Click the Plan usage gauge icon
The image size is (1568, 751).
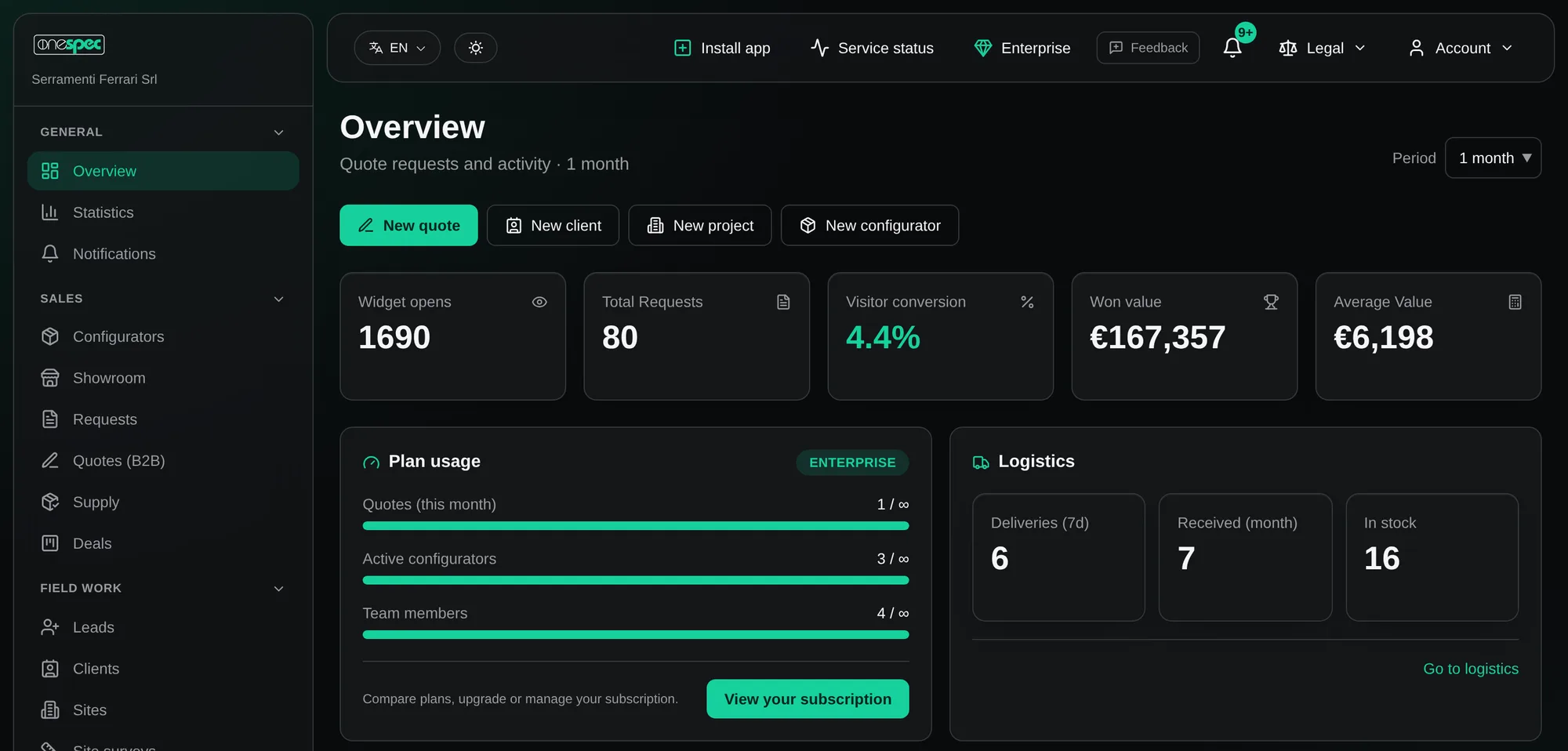(371, 463)
